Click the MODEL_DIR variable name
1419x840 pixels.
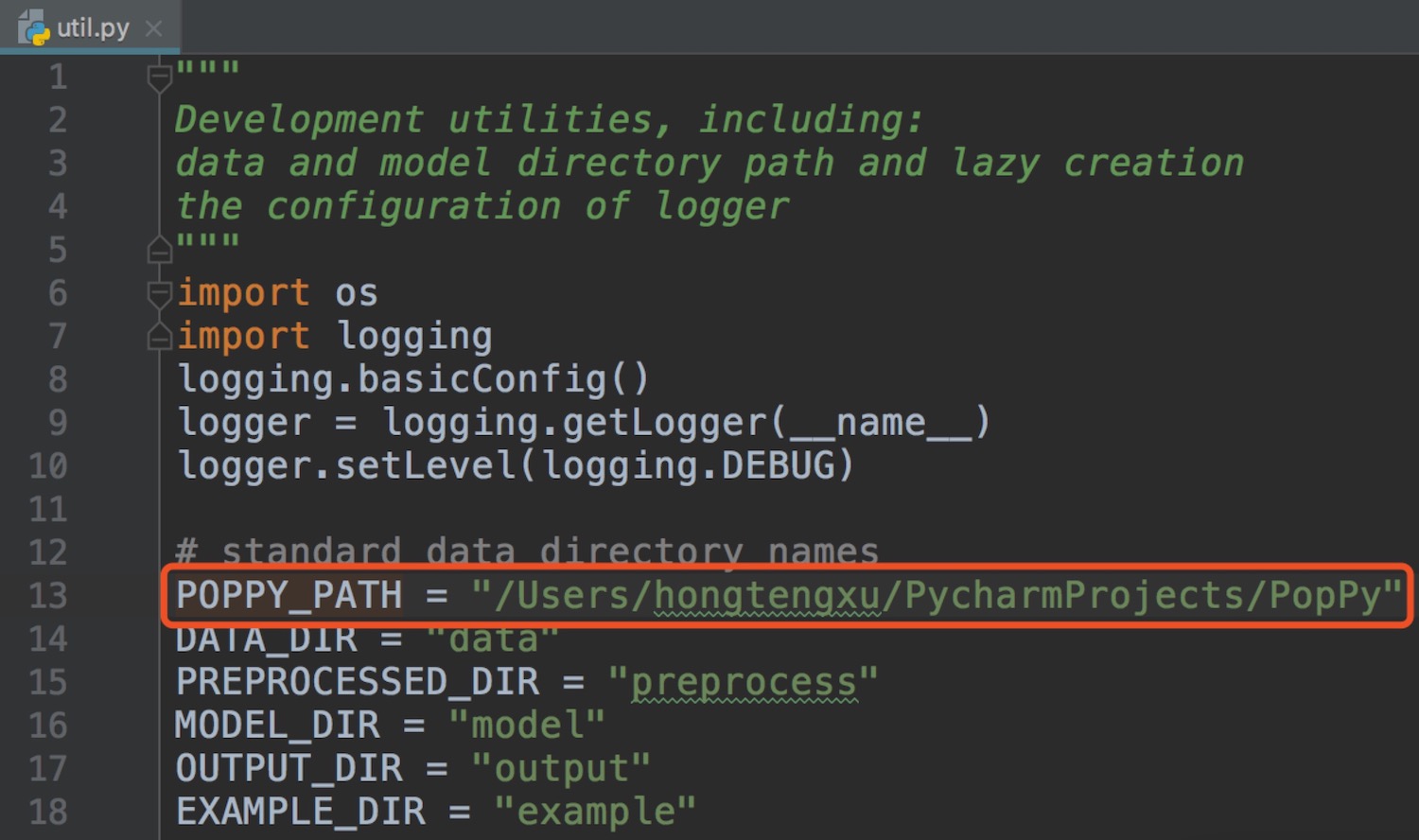[278, 726]
